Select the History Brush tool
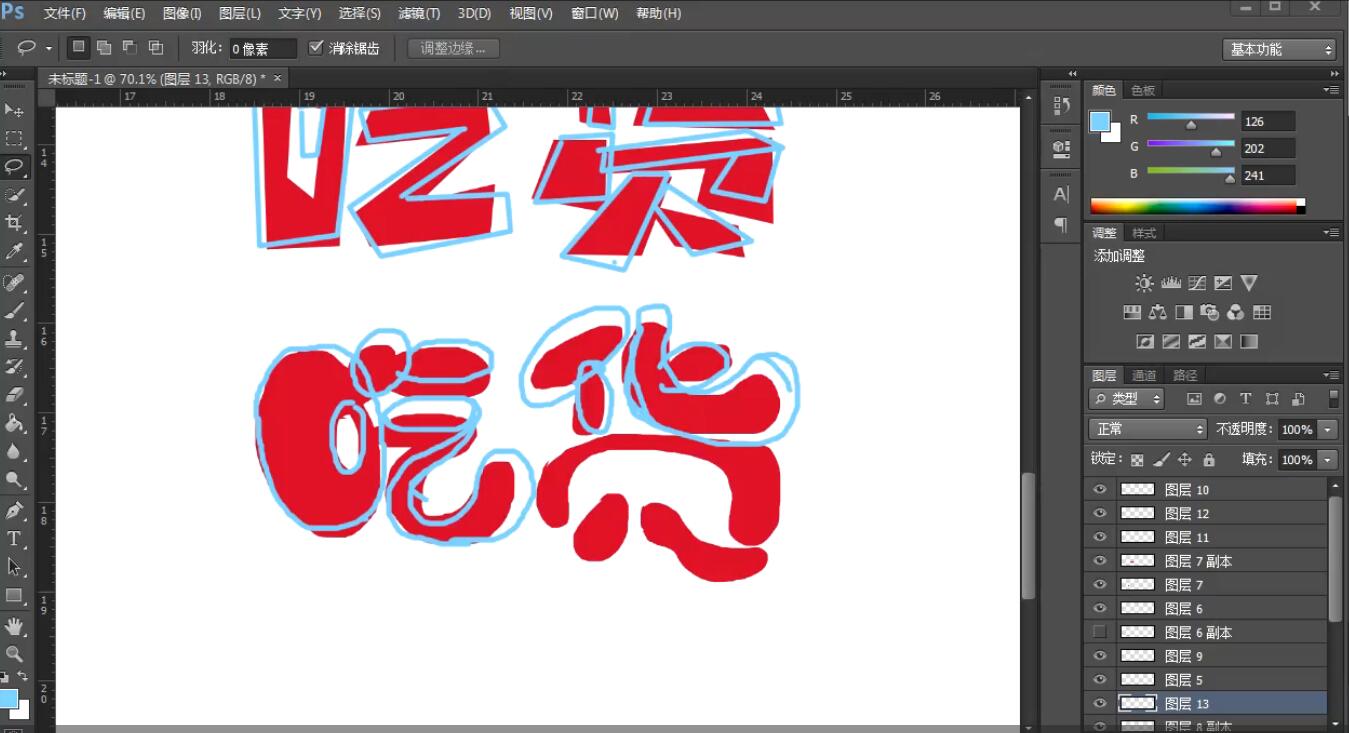Viewport: 1349px width, 733px height. 14,367
